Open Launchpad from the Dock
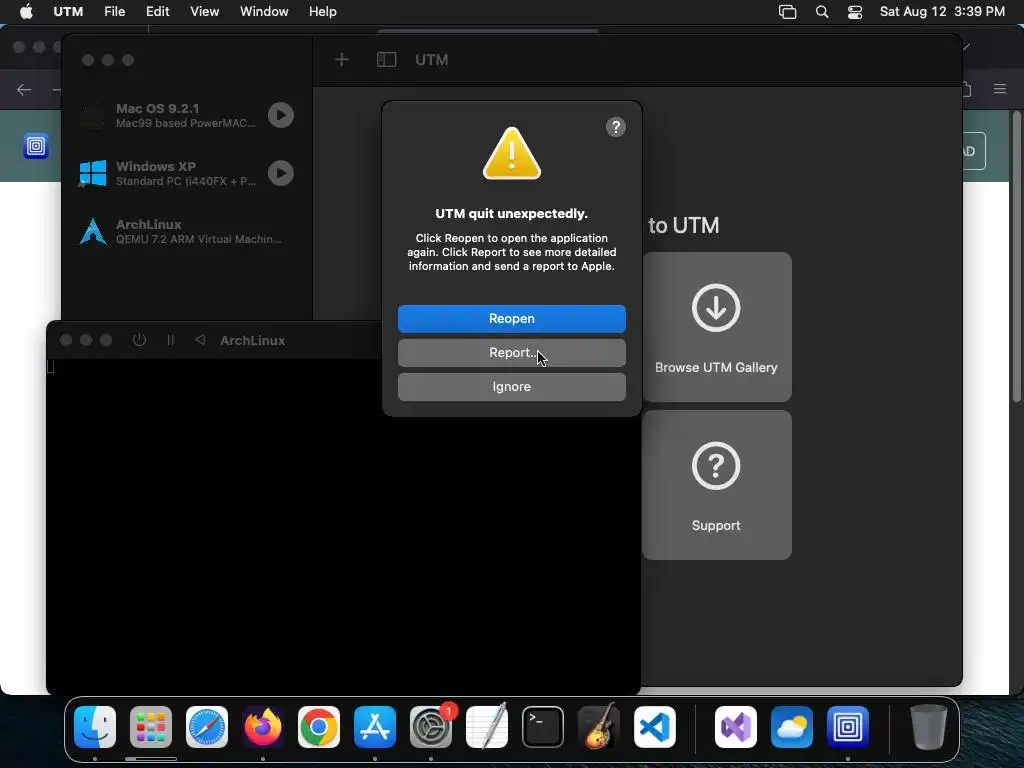Image resolution: width=1024 pixels, height=768 pixels. pos(151,727)
